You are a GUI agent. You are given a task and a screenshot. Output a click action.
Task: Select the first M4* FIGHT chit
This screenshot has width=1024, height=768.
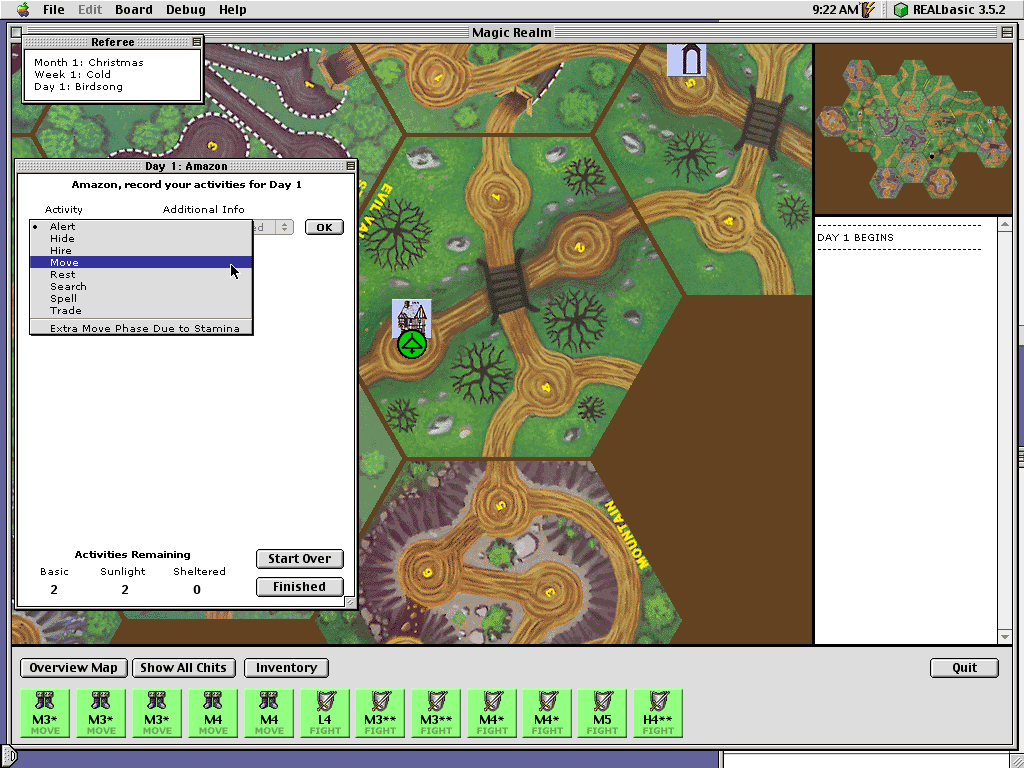click(x=492, y=713)
